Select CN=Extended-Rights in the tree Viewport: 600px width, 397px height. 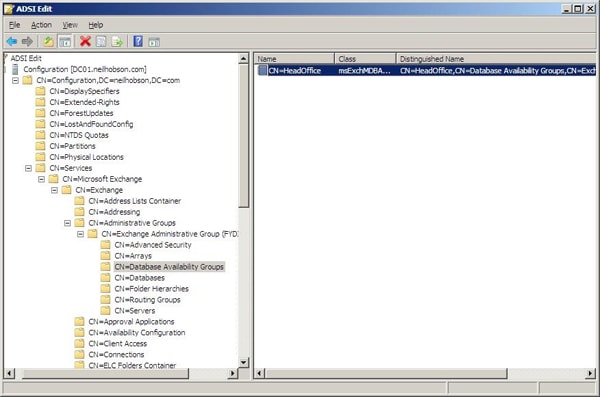(x=85, y=102)
